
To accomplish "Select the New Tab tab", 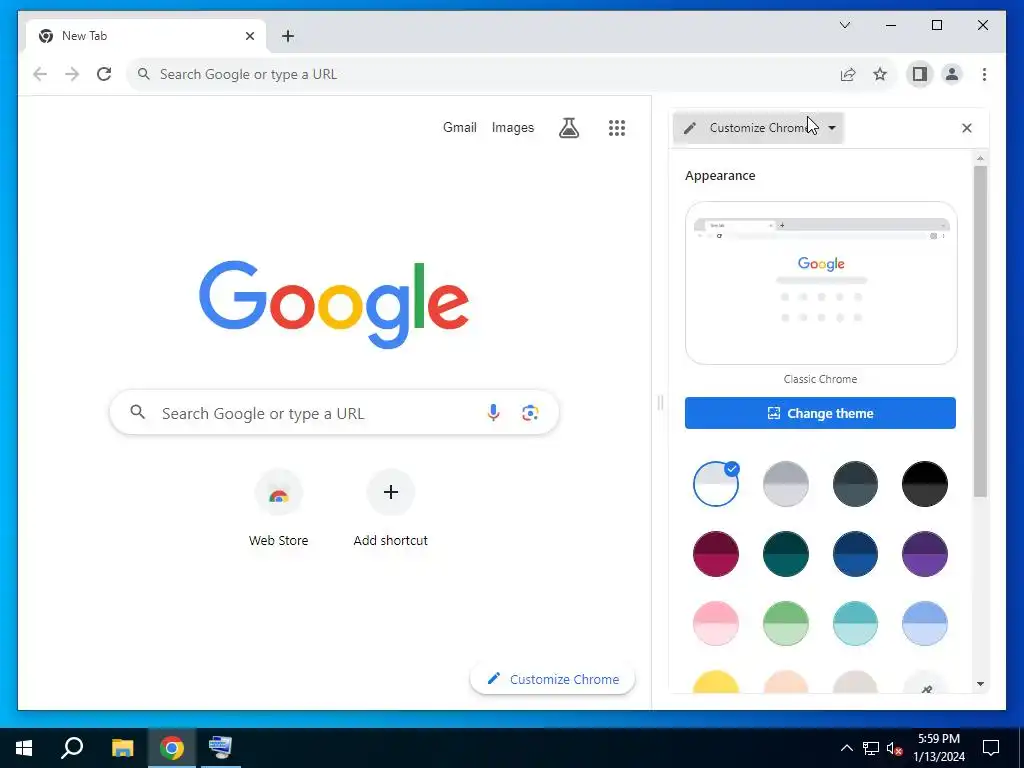I will (x=146, y=36).
